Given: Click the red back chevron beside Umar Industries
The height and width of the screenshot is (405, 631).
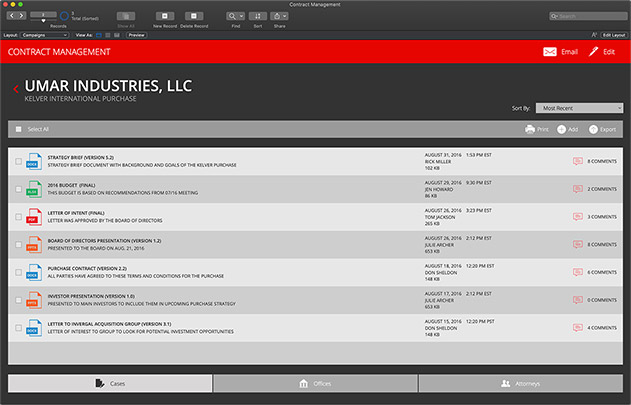Looking at the screenshot, I should coord(16,90).
